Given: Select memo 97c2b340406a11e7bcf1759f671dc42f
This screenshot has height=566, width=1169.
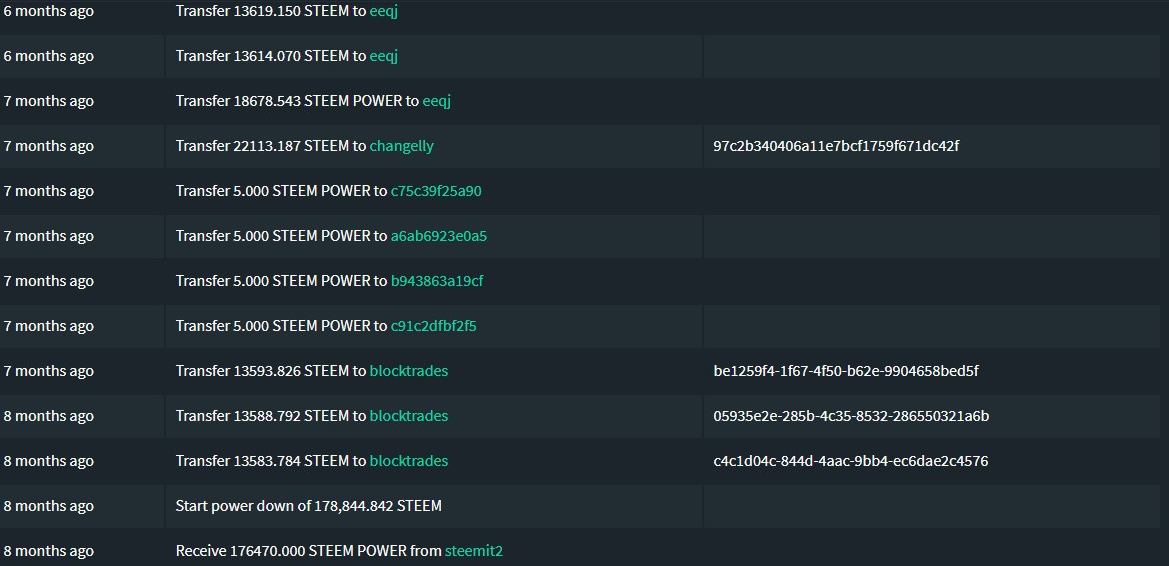Looking at the screenshot, I should coord(836,145).
